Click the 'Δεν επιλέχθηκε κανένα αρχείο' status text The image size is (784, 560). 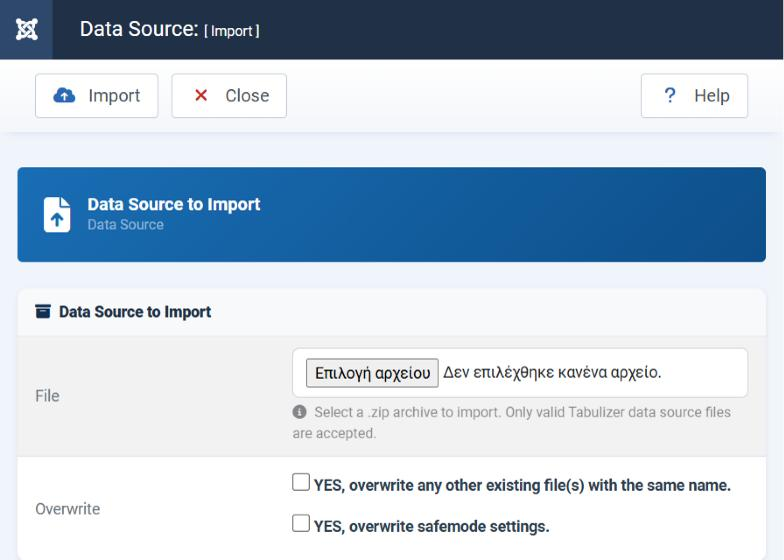[552, 372]
